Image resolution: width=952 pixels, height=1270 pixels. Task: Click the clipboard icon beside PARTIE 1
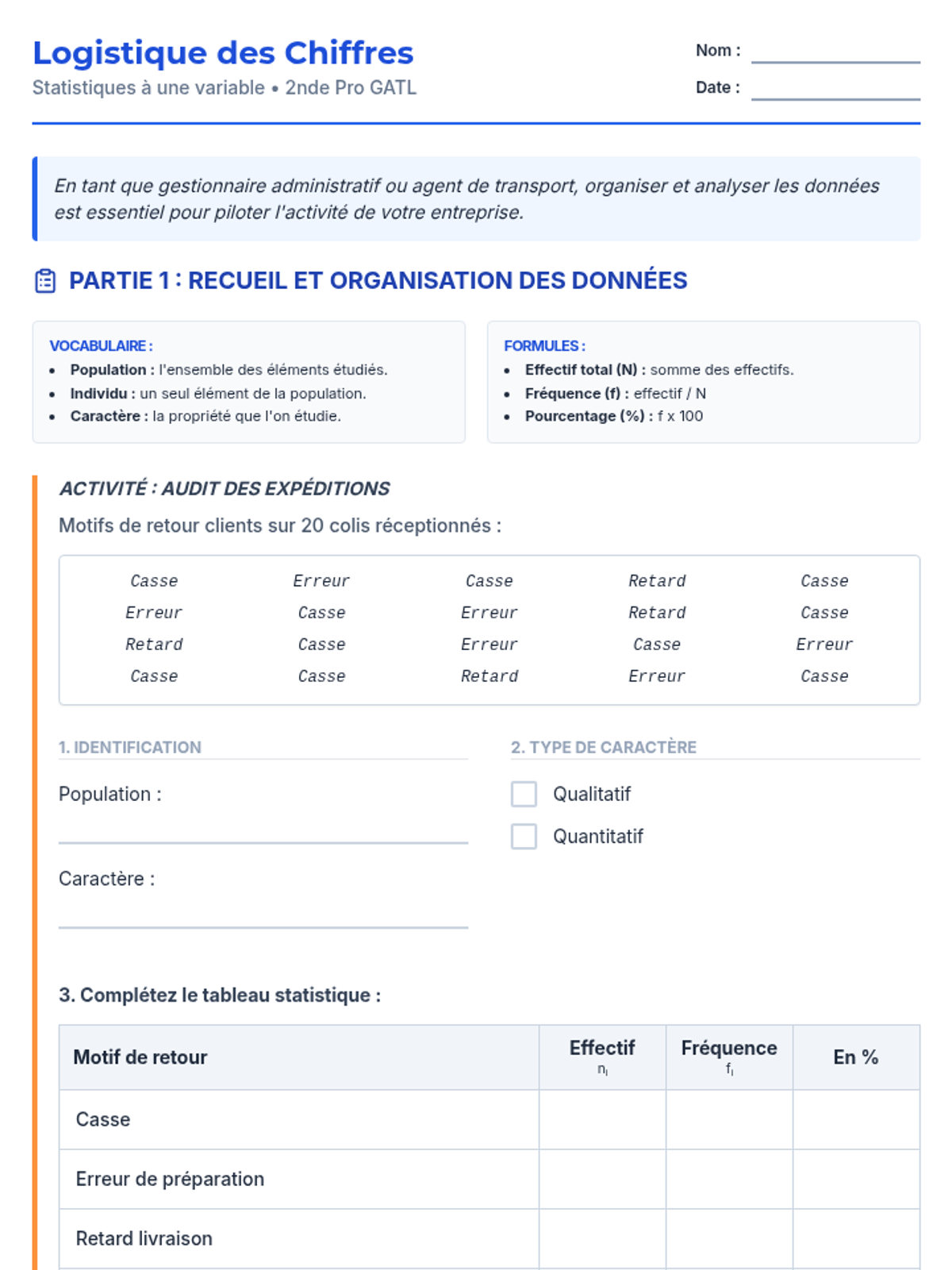[x=45, y=281]
